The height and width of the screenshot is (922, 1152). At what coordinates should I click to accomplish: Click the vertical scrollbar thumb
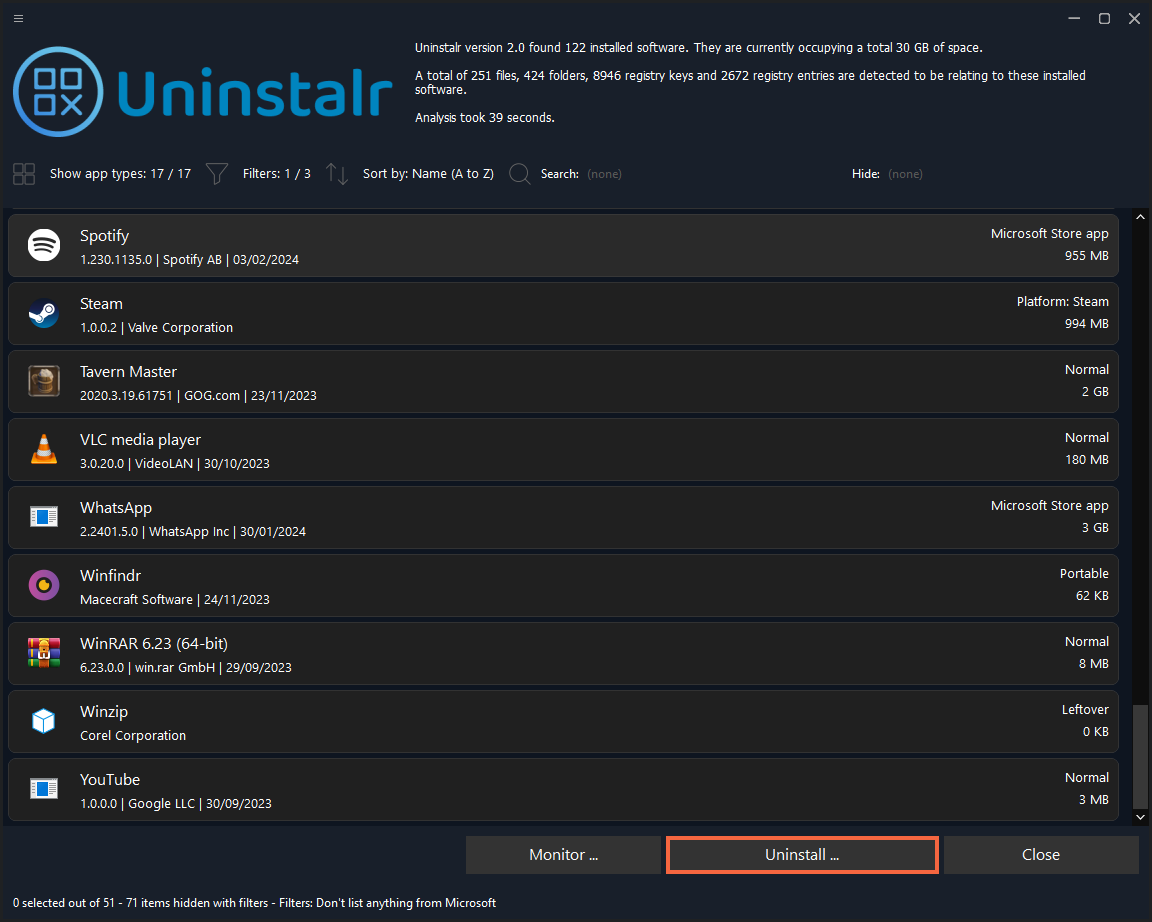[1140, 757]
